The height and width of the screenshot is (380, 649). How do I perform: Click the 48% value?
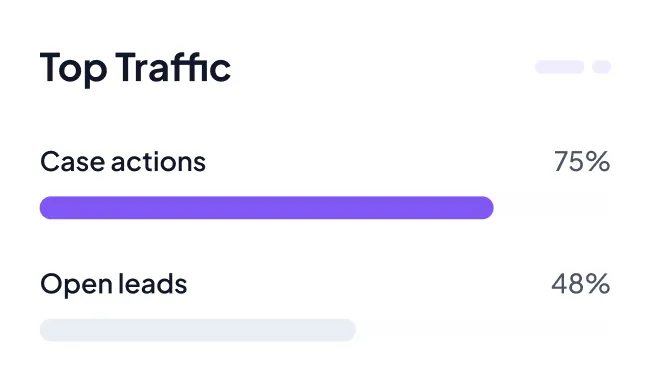581,284
